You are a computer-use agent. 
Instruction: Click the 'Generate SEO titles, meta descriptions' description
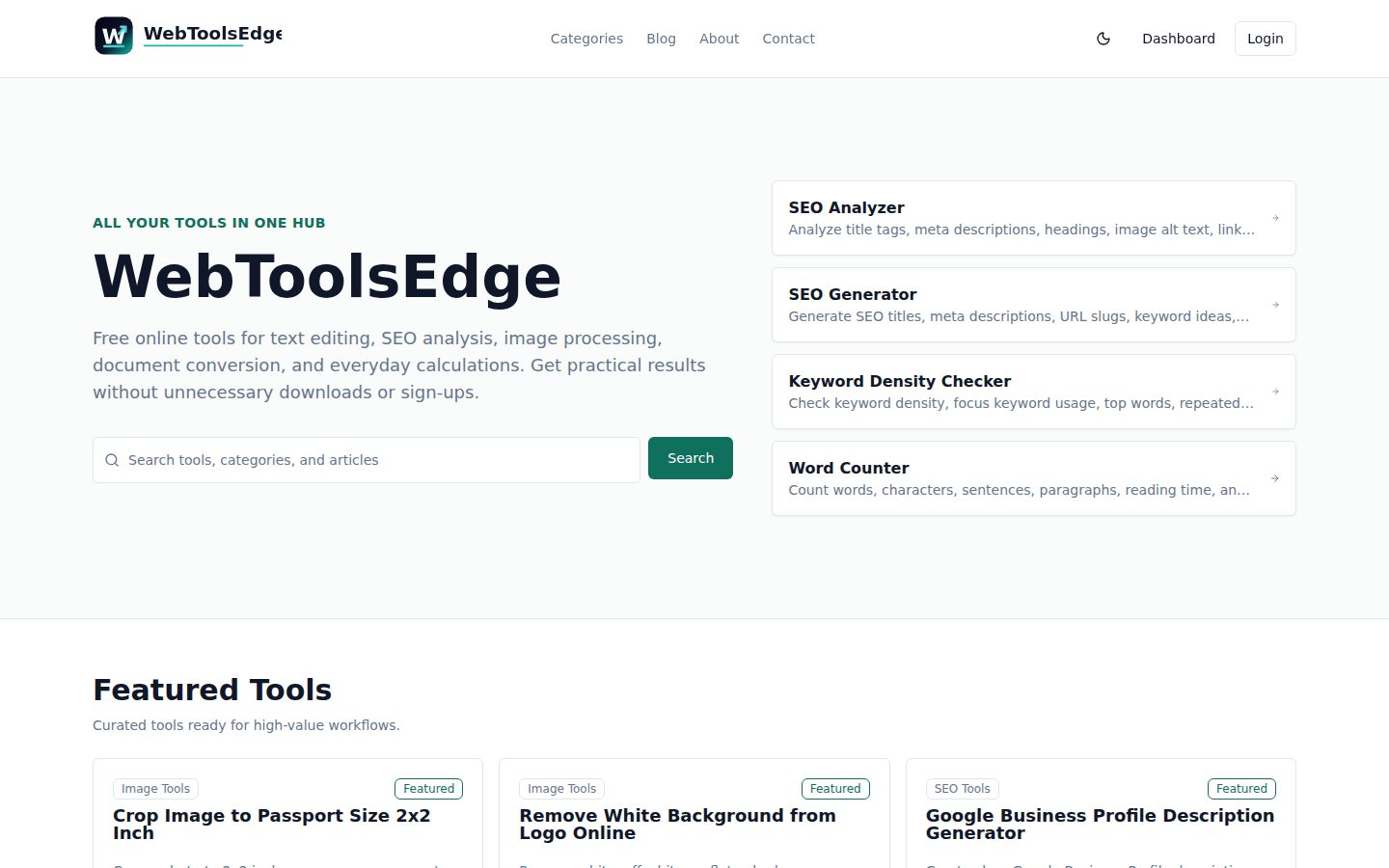pyautogui.click(x=1019, y=316)
